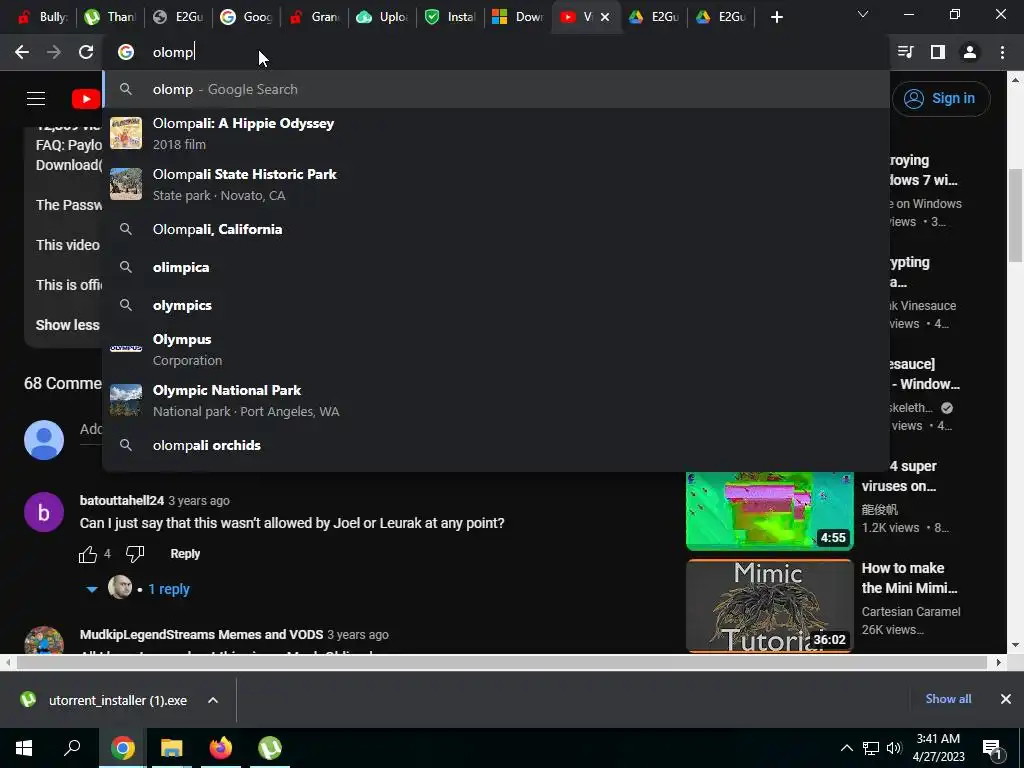Open the media control icon in toolbar
This screenshot has width=1024, height=768.
click(x=906, y=52)
